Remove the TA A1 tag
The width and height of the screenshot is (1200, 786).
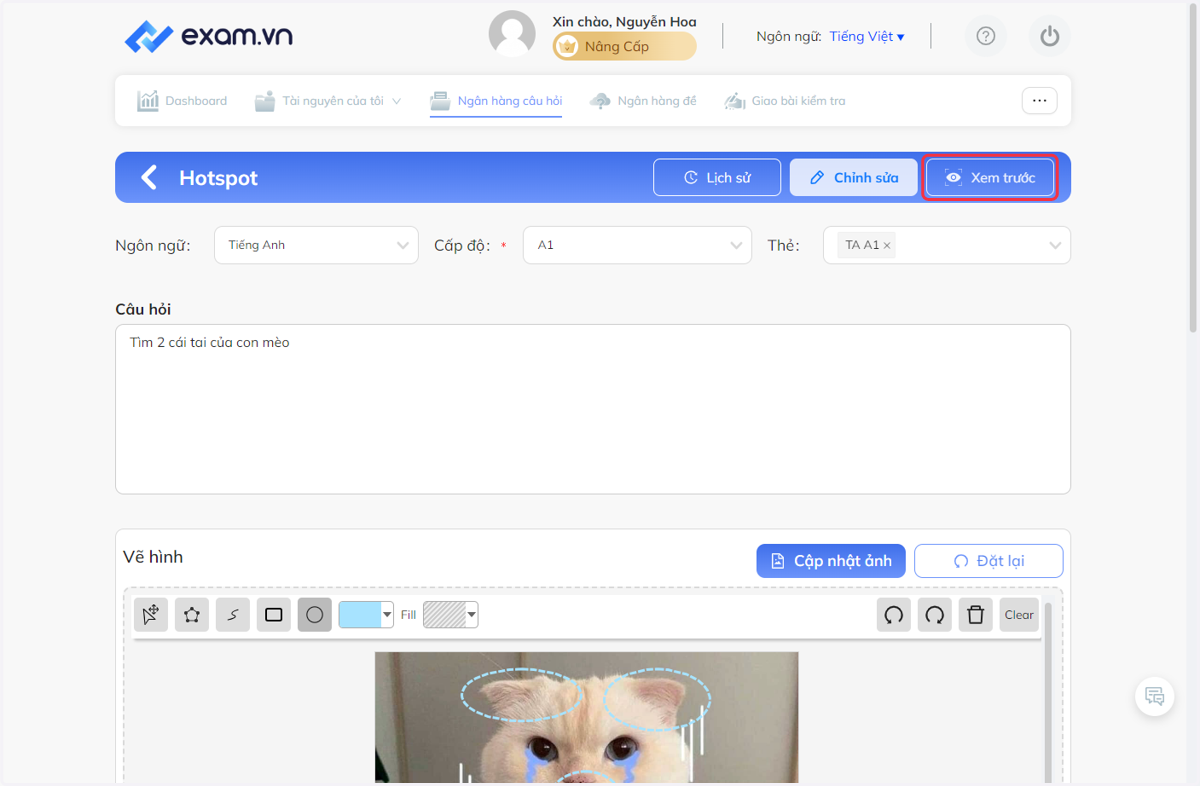887,245
